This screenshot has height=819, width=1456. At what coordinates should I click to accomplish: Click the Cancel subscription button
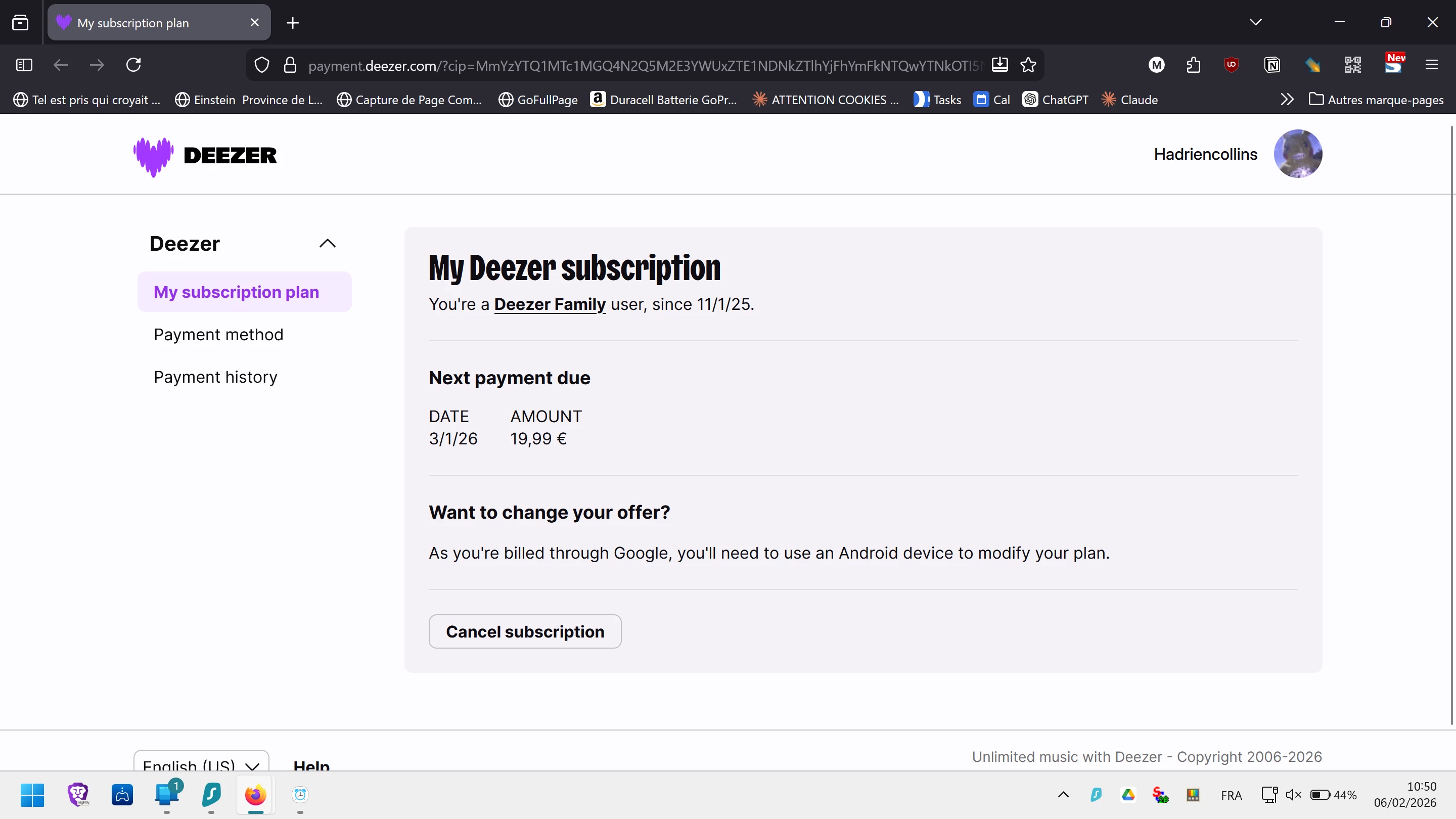point(525,631)
